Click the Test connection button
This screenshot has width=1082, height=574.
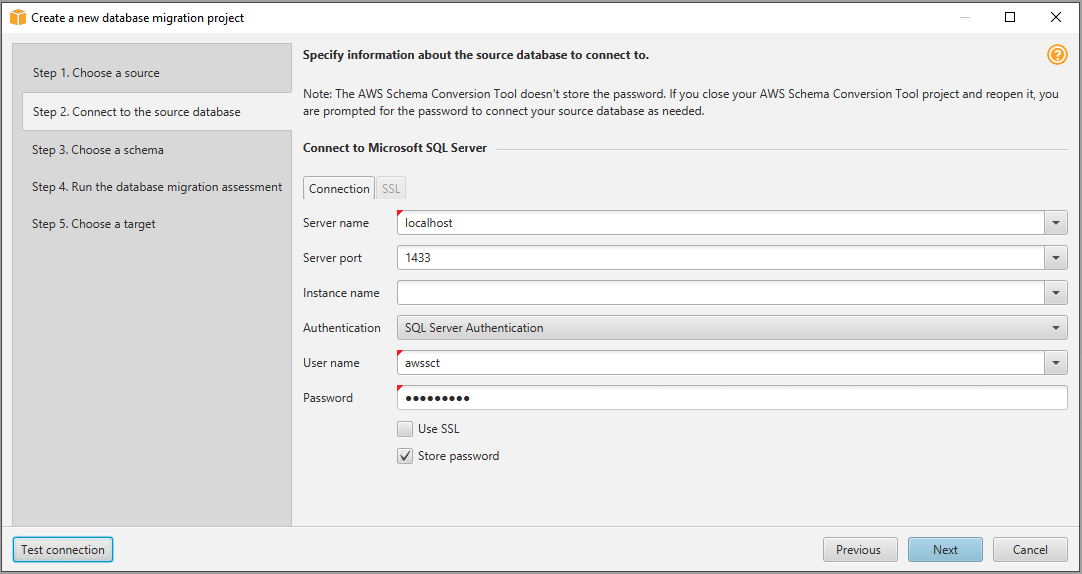63,550
